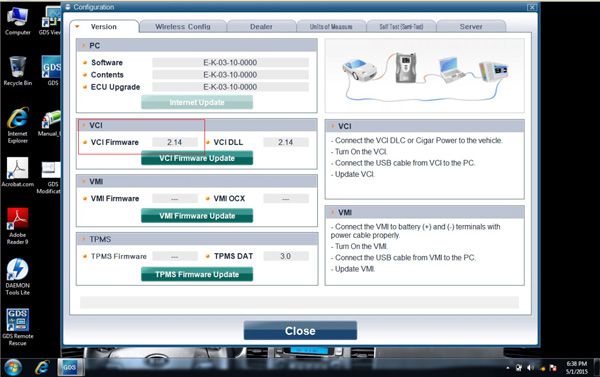
Task: Open the Recycle Bin desktop icon
Action: coord(18,71)
